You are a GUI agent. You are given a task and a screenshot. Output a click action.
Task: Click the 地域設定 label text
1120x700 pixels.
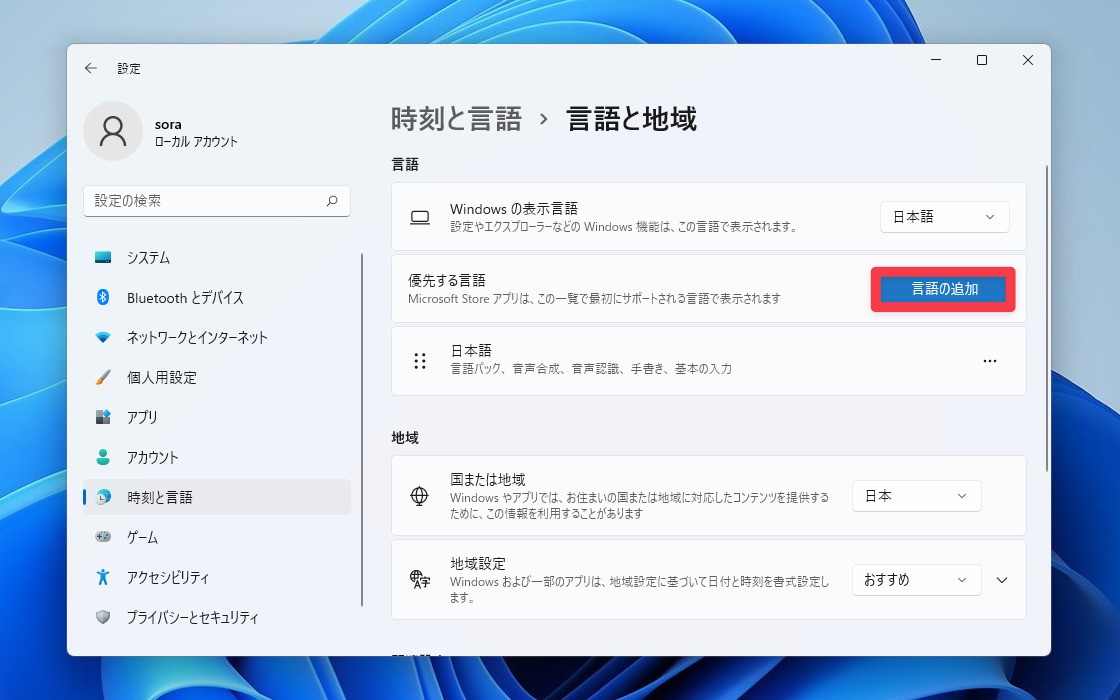[x=478, y=563]
